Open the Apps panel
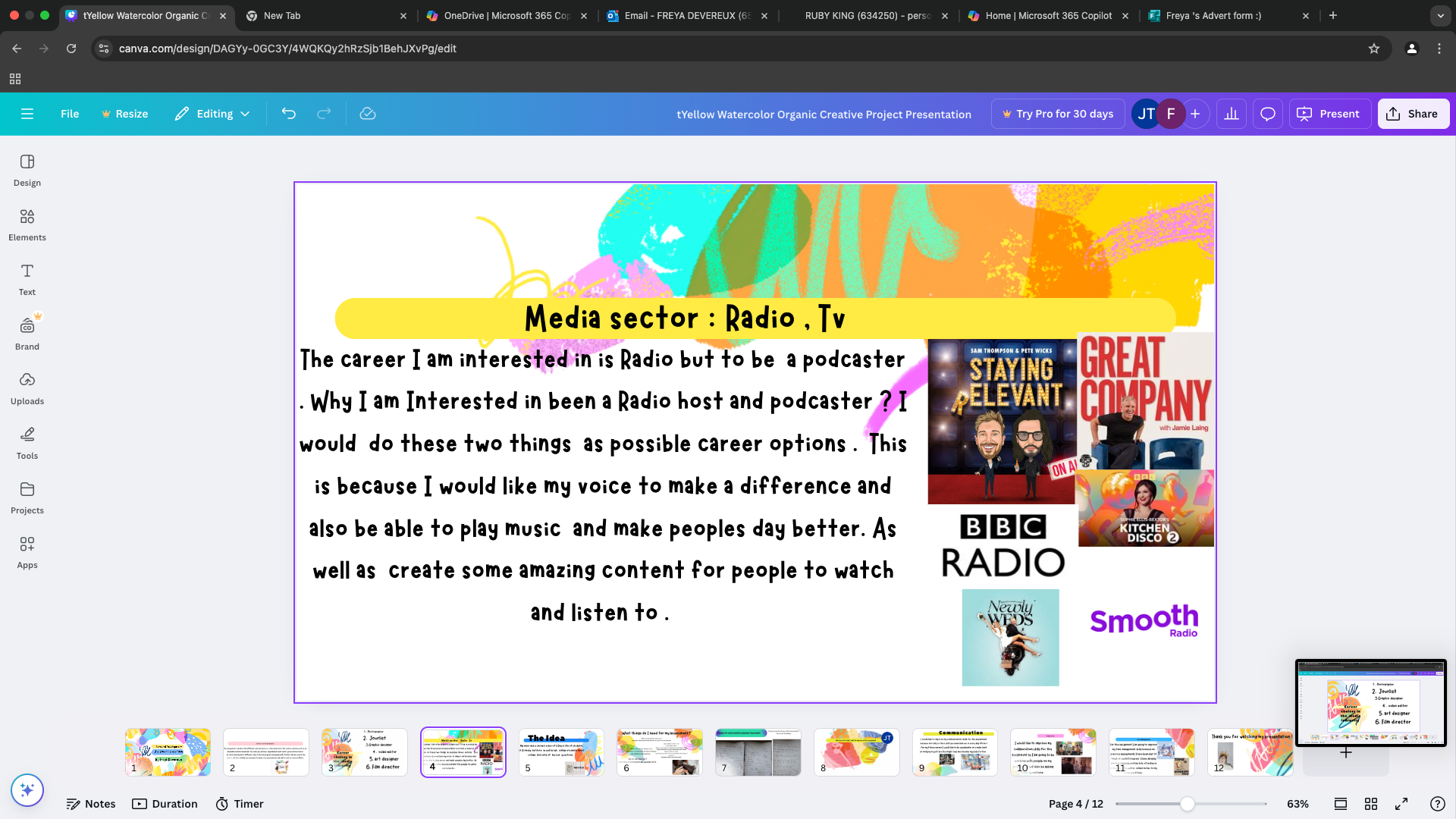1456x819 pixels. (x=27, y=553)
